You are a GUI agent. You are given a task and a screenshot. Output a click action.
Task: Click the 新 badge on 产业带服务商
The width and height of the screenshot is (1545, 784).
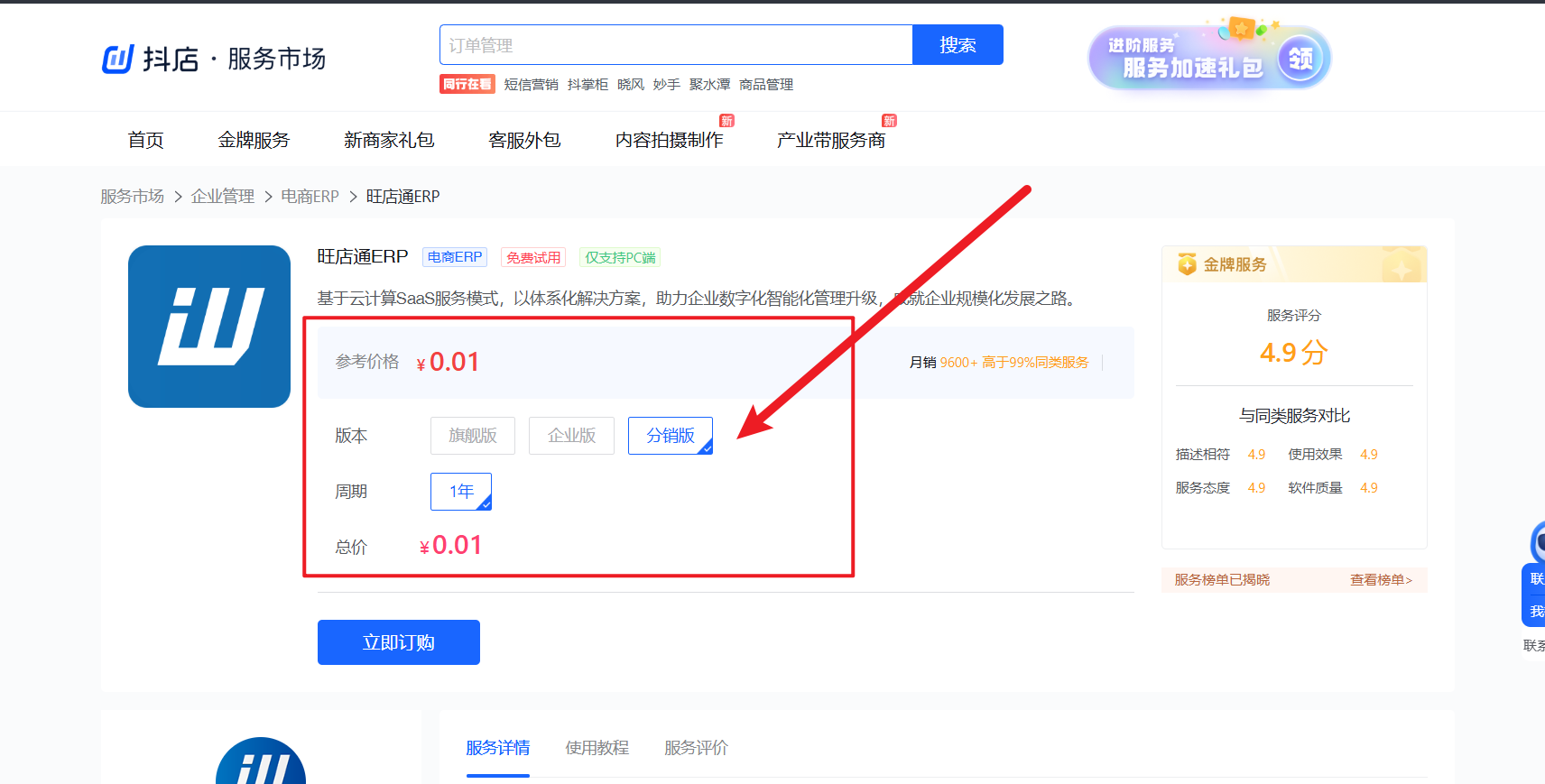click(x=889, y=121)
